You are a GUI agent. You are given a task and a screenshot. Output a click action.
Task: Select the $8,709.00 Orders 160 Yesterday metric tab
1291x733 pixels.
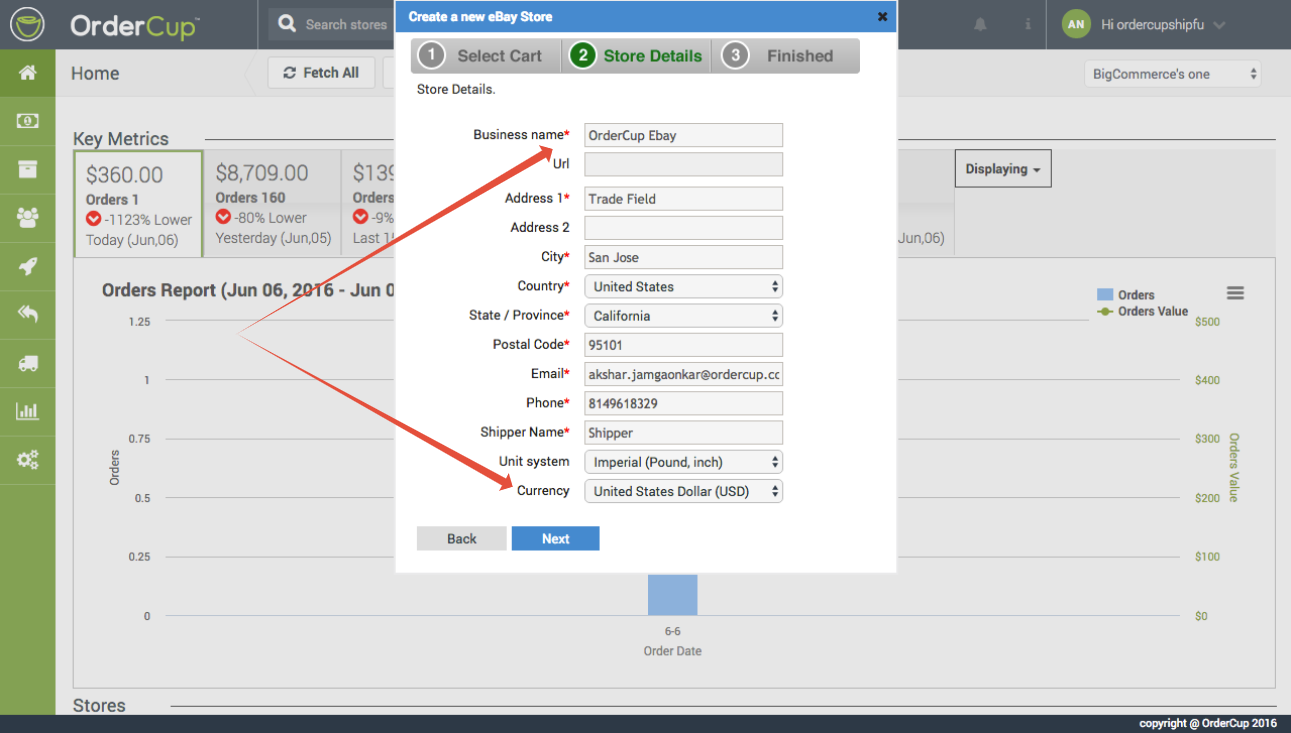(x=273, y=204)
